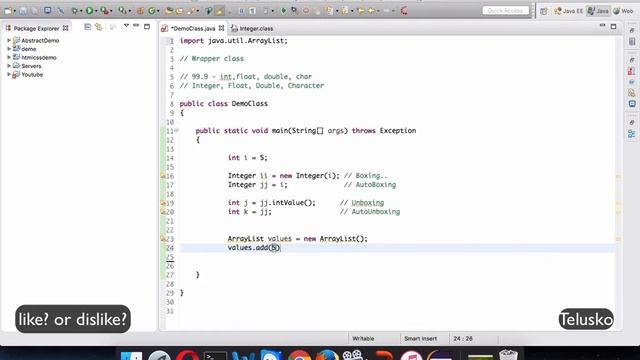
Task: Click the Open Type toolbar icon
Action: pyautogui.click(x=169, y=11)
